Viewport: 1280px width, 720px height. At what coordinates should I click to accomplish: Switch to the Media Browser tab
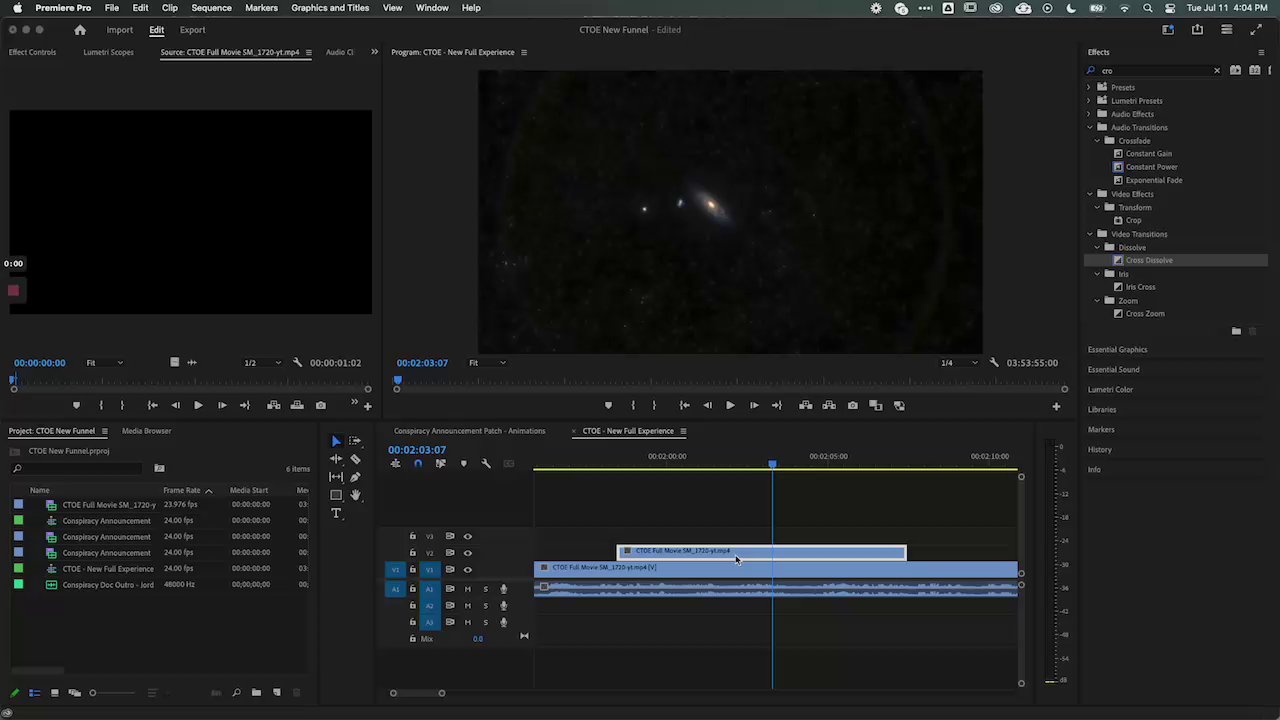pyautogui.click(x=146, y=431)
